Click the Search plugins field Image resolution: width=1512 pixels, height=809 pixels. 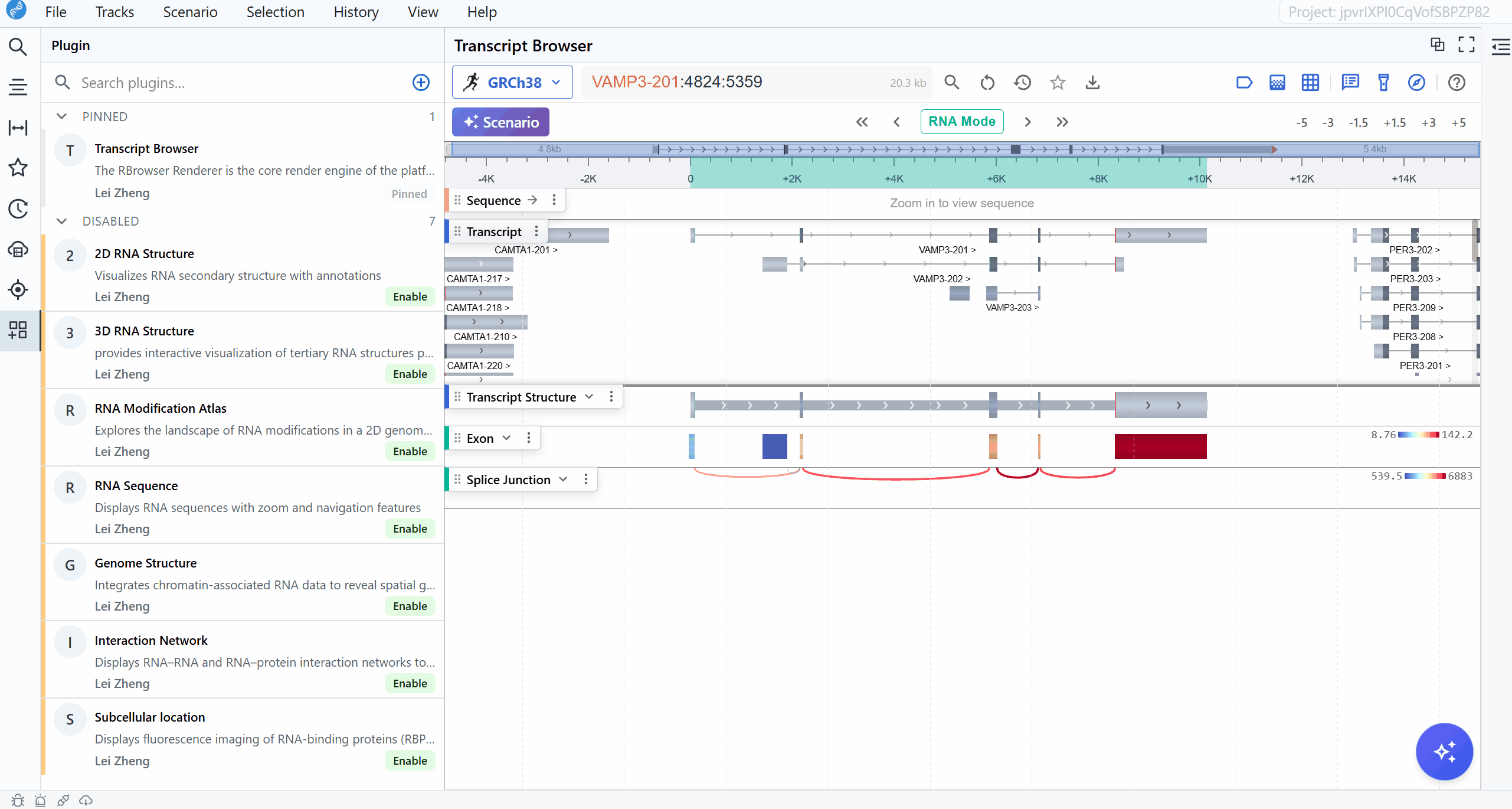point(242,83)
